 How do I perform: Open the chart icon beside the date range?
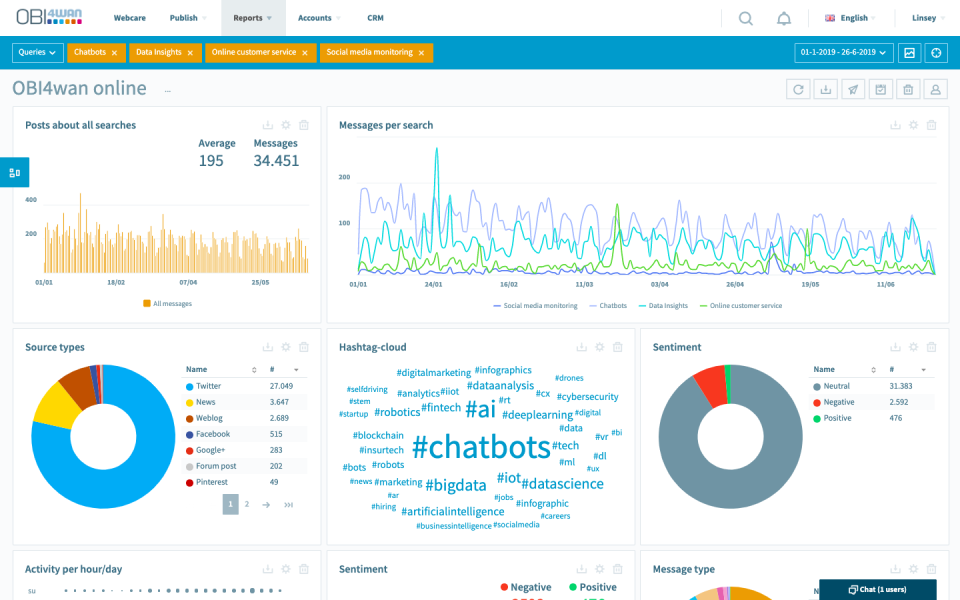909,52
